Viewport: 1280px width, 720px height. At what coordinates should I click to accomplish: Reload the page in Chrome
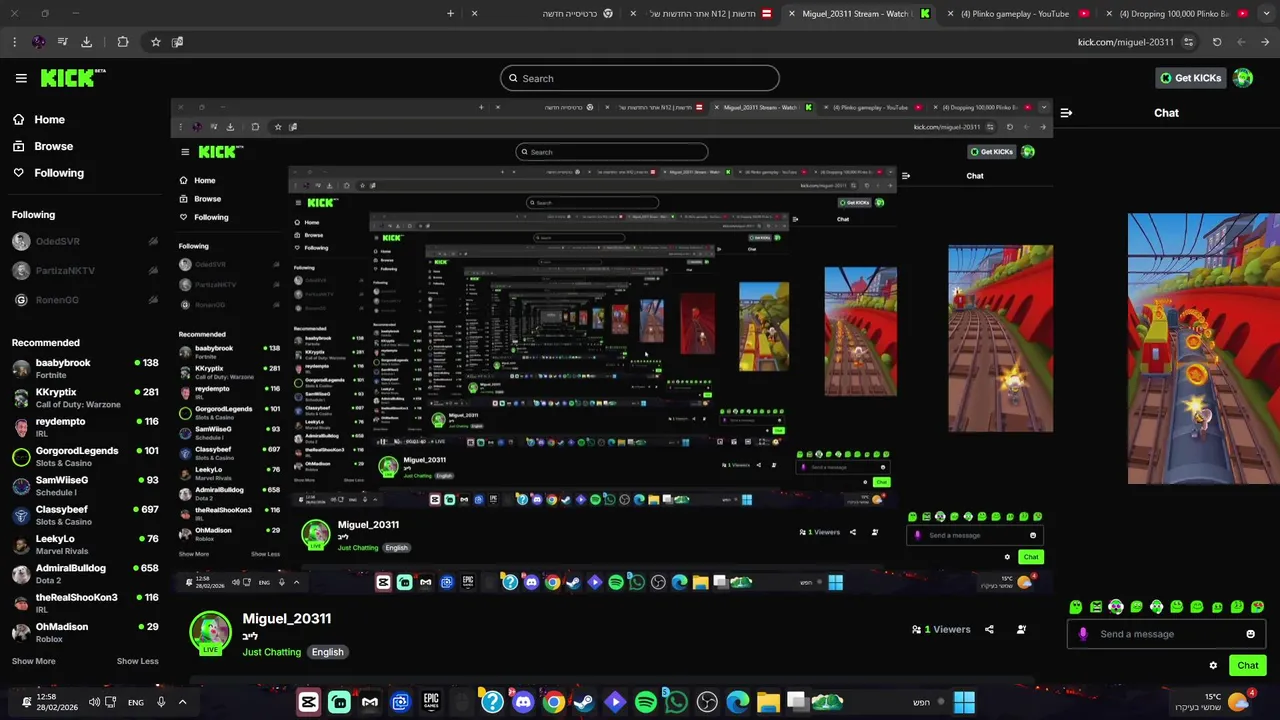[x=1217, y=42]
